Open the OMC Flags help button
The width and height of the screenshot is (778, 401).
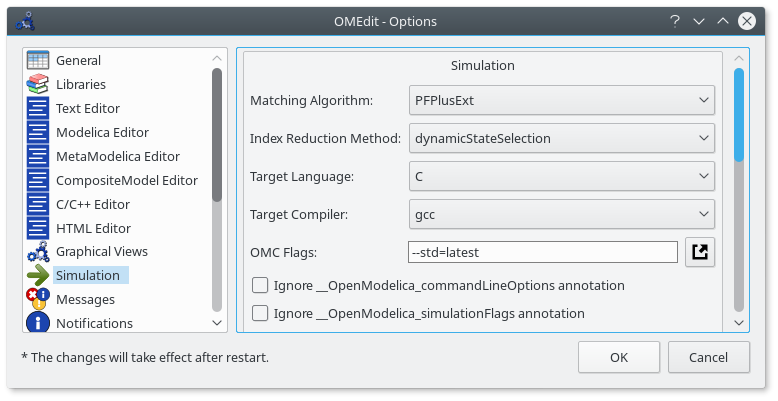pyautogui.click(x=700, y=252)
